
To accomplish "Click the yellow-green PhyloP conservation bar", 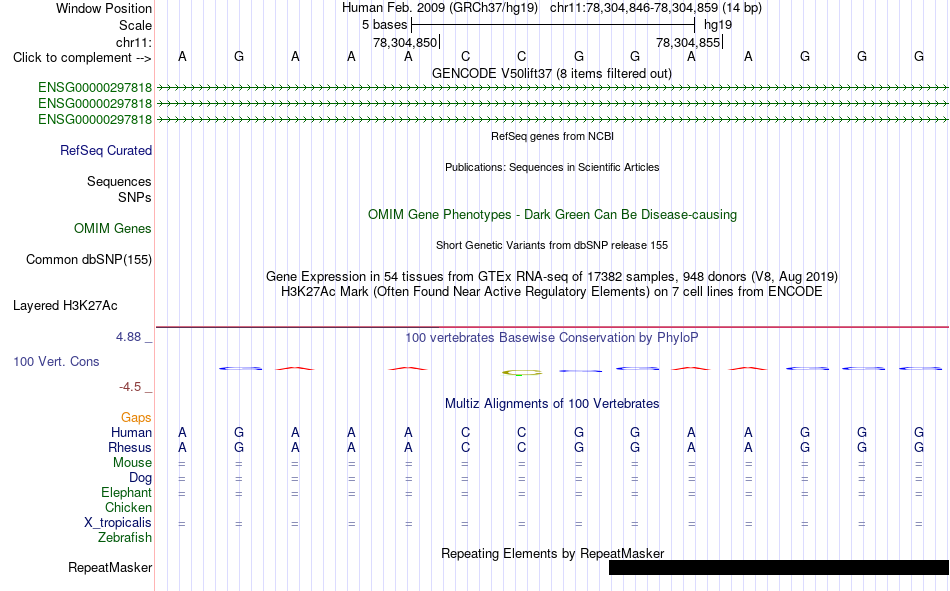I will point(522,373).
